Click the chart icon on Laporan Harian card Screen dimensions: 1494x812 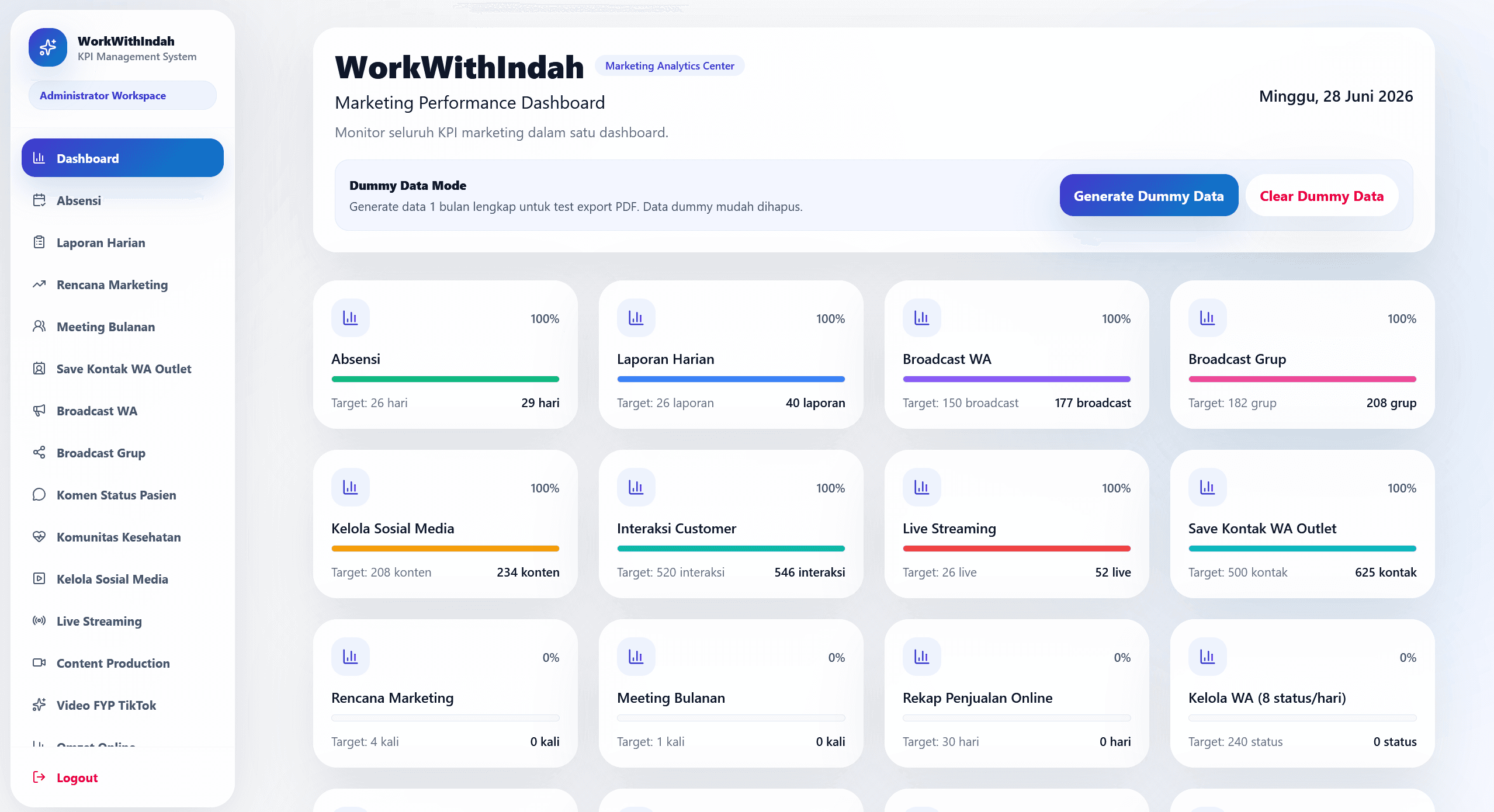point(636,318)
